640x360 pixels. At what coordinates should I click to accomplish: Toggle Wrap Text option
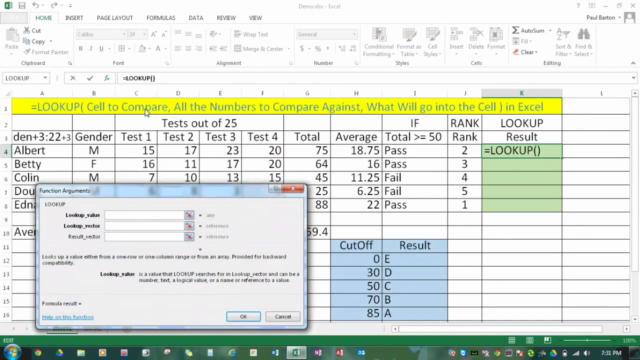tap(251, 34)
